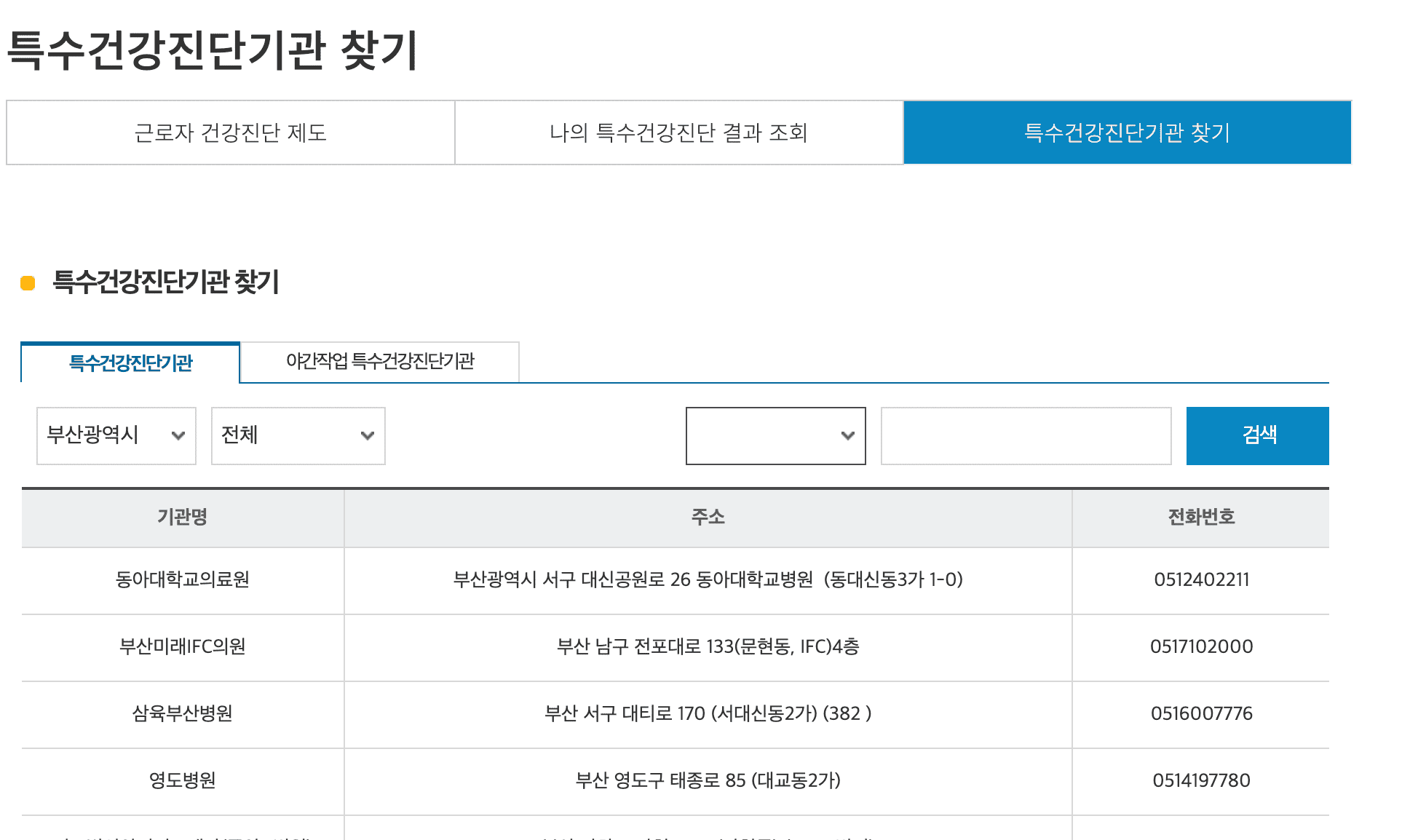1402x840 pixels.
Task: Click phone number 0516007776
Action: (x=1202, y=713)
